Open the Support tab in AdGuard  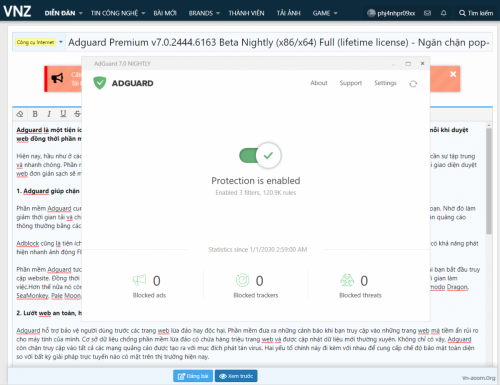(x=351, y=83)
